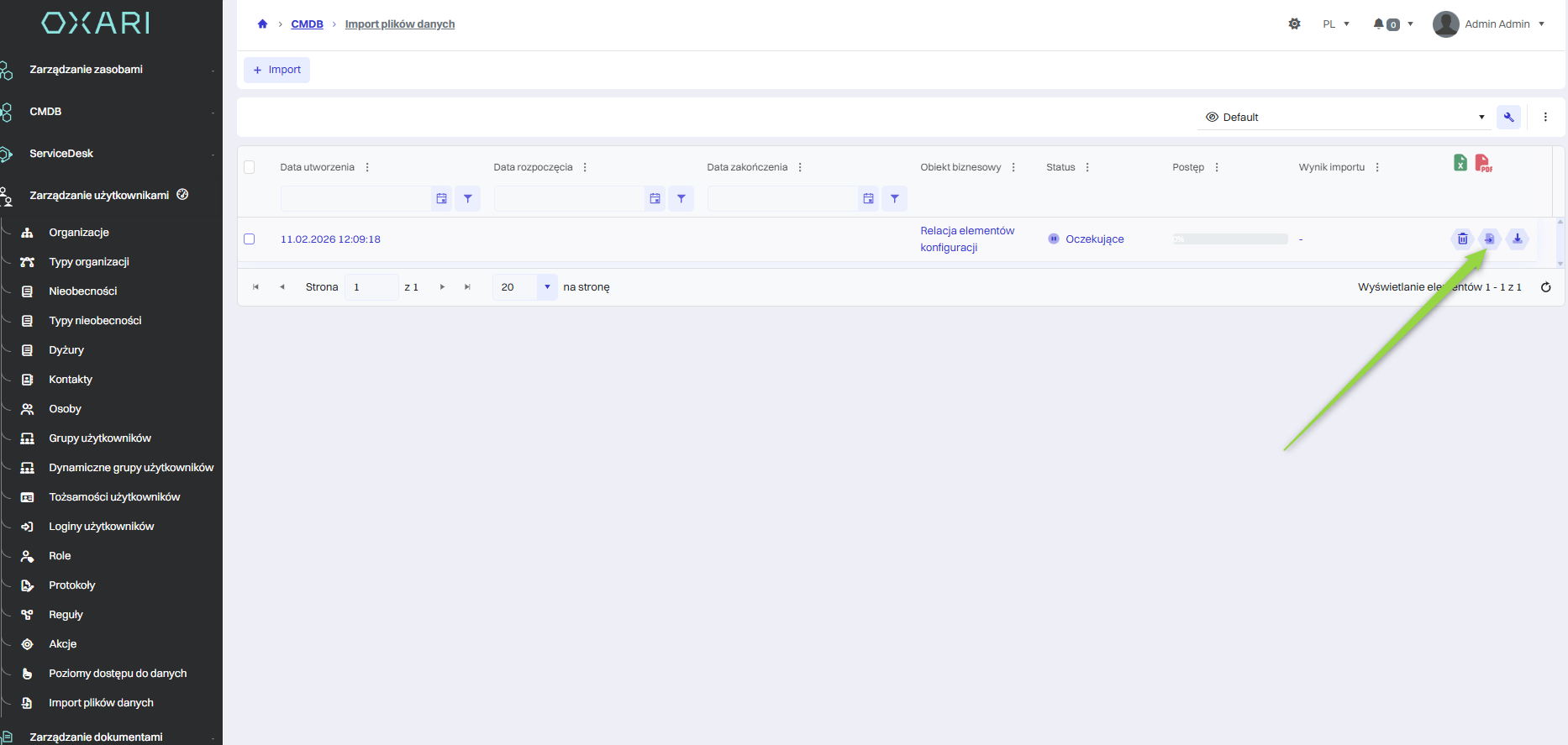1568x745 pixels.
Task: Export table to PDF
Action: pos(1483,163)
